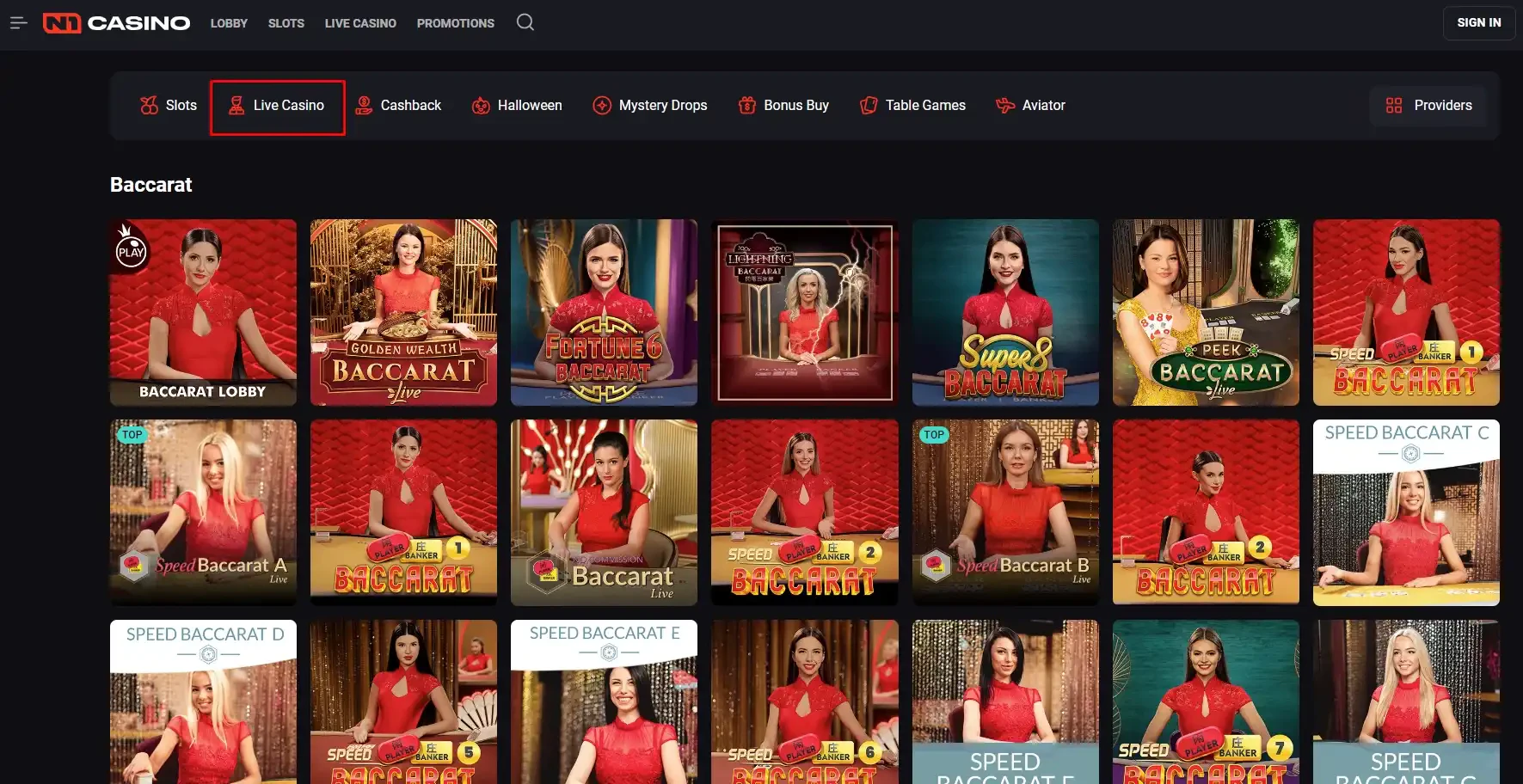Click the N1 Casino logo
Viewport: 1523px width, 784px height.
(x=116, y=23)
